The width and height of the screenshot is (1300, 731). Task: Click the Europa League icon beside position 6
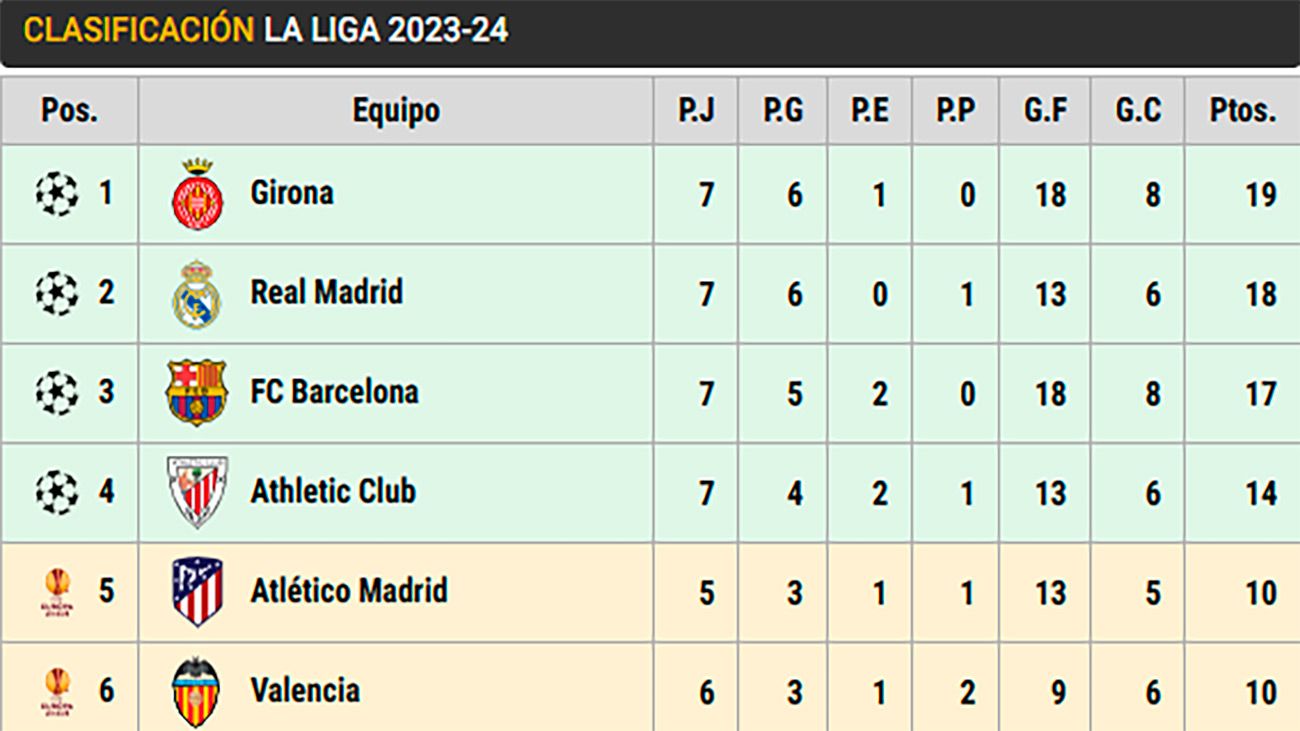[x=57, y=692]
